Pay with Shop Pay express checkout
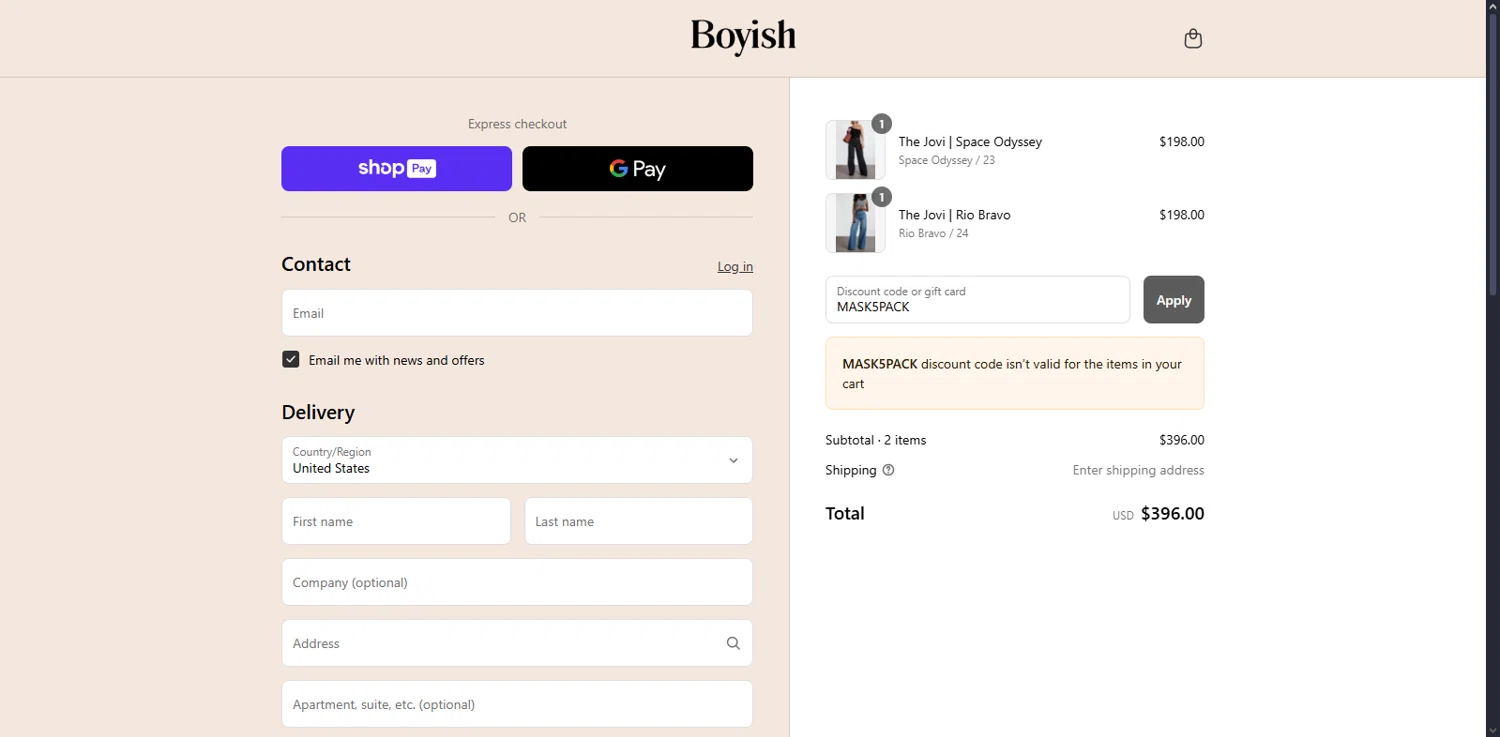Screen dimensions: 1500x737 (396, 168)
